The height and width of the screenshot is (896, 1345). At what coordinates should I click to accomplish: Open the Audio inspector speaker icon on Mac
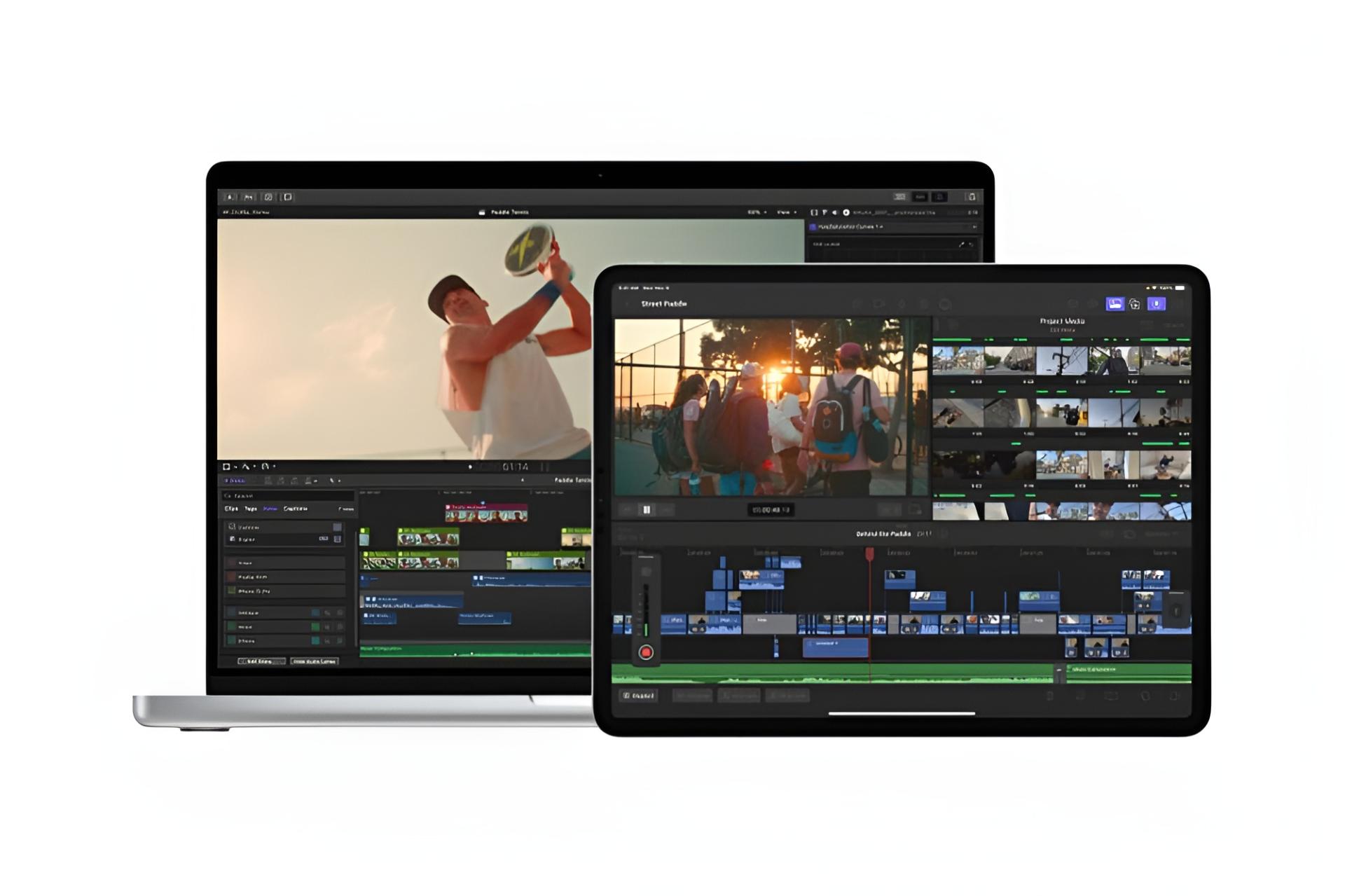pos(835,212)
